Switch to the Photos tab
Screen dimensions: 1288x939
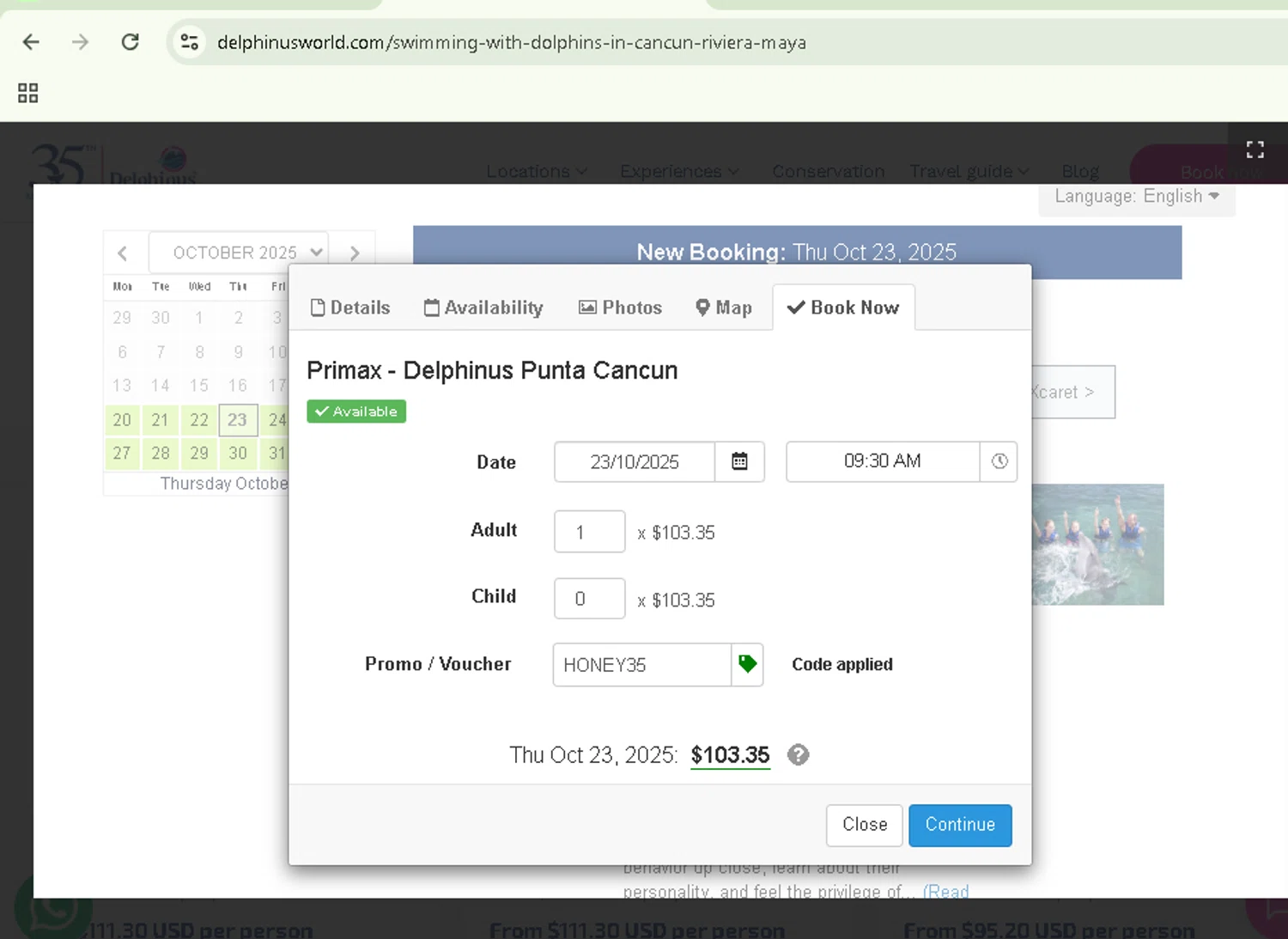(x=621, y=308)
